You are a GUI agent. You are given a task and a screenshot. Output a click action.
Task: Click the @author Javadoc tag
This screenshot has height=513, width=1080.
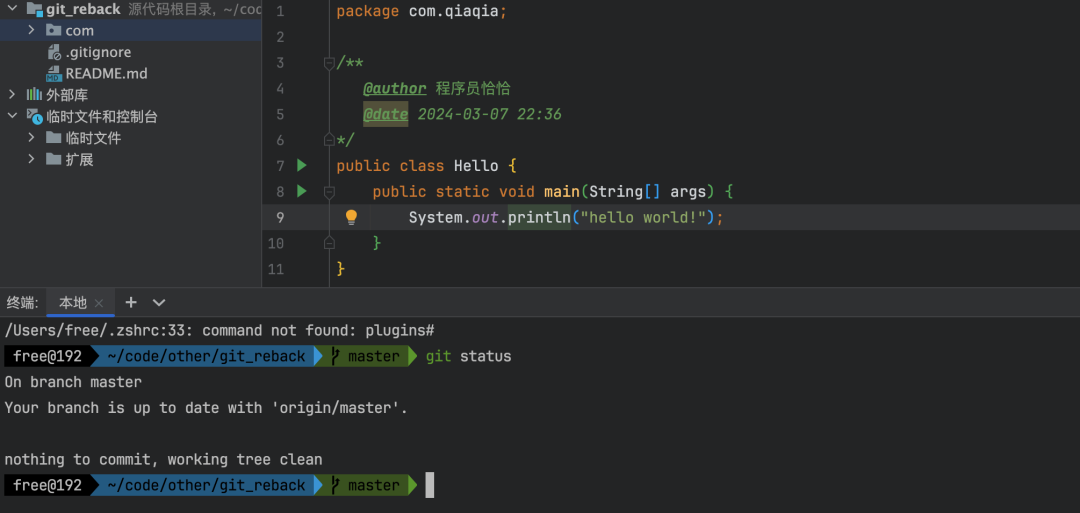coord(394,89)
